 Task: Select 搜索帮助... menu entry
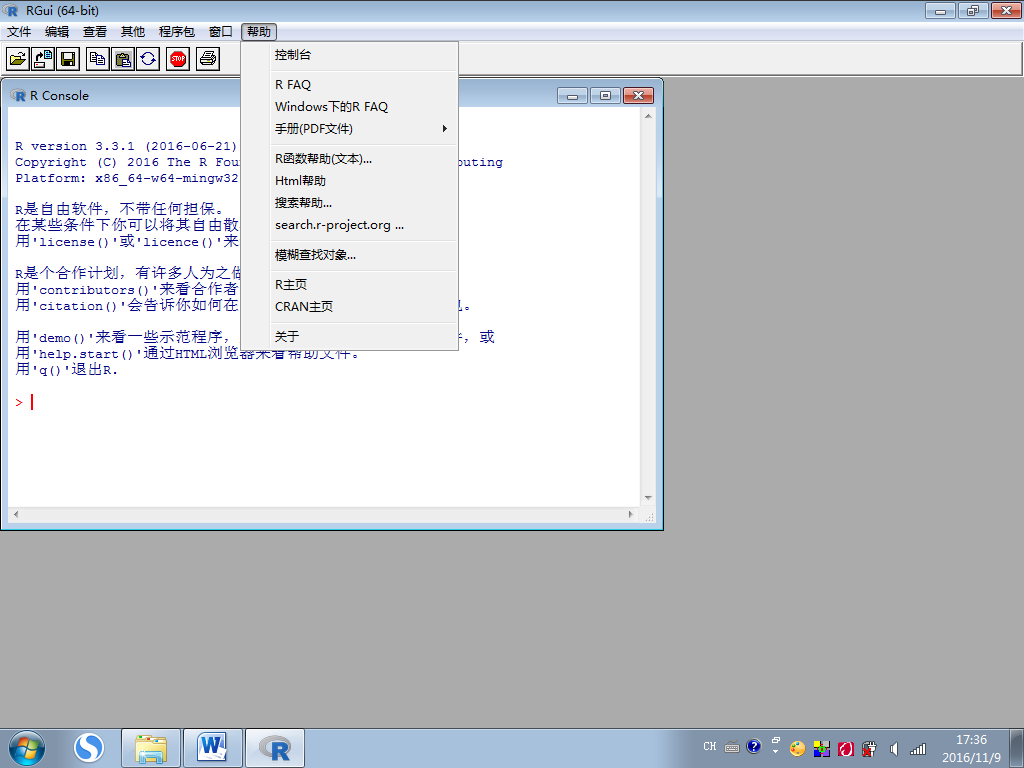tap(349, 203)
